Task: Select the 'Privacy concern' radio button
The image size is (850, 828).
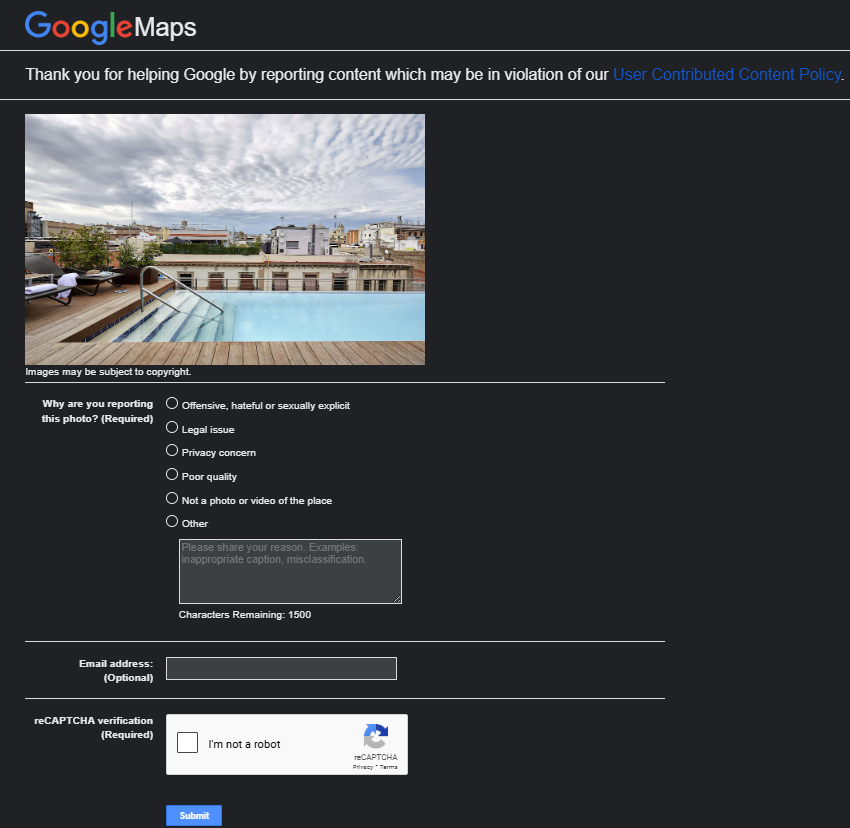Action: (172, 451)
